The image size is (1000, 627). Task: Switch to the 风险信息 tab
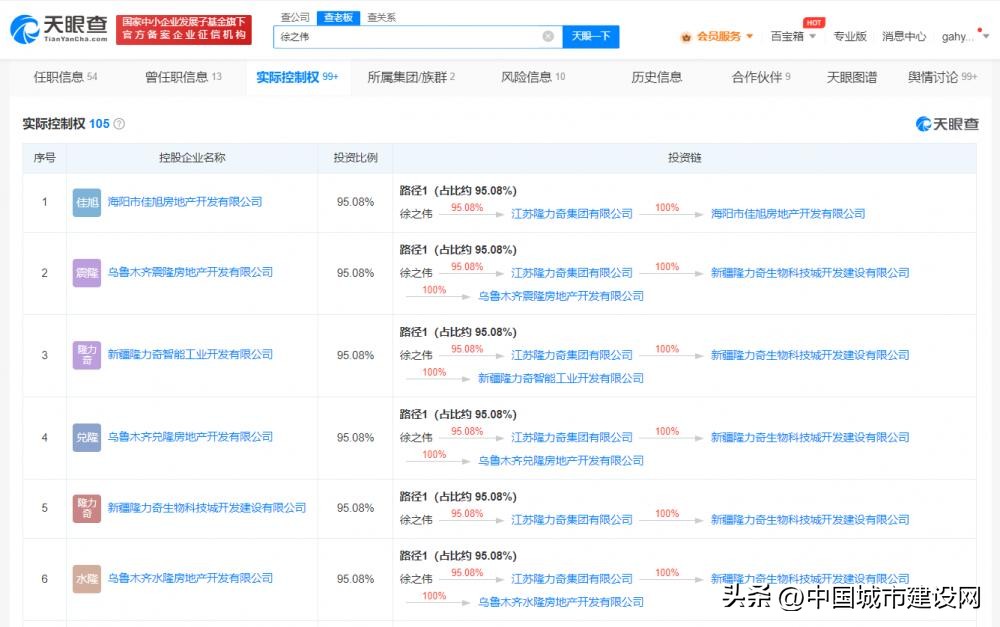point(532,77)
